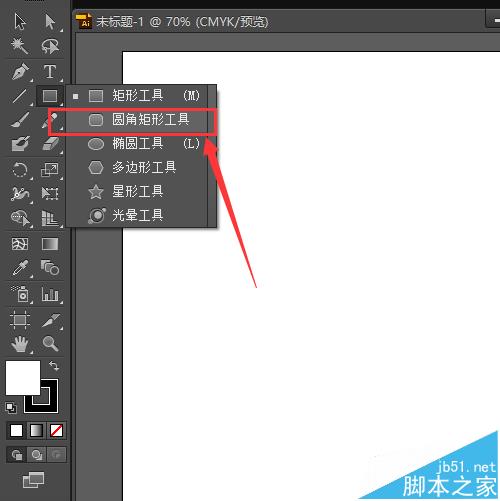This screenshot has height=501, width=500.
Task: Select the Selection tool (black arrow)
Action: [20, 22]
